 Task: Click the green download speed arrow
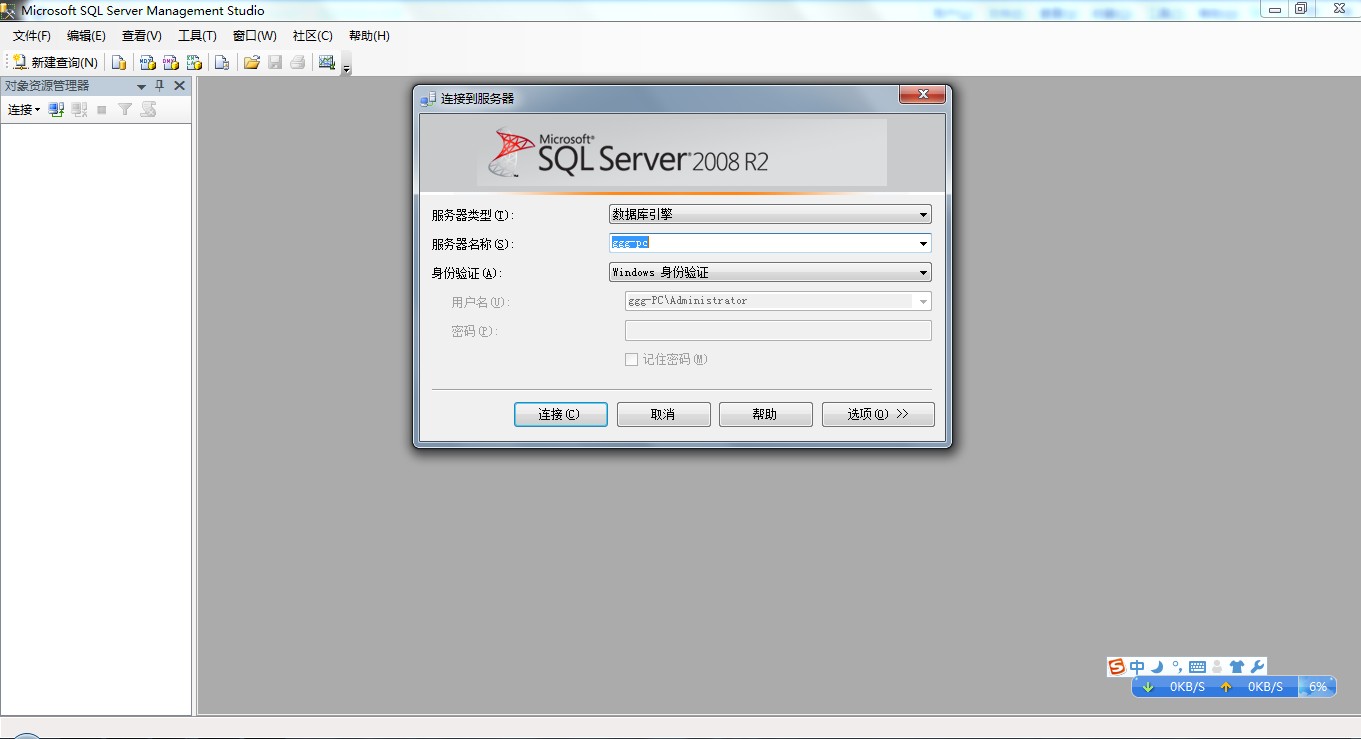(1148, 687)
